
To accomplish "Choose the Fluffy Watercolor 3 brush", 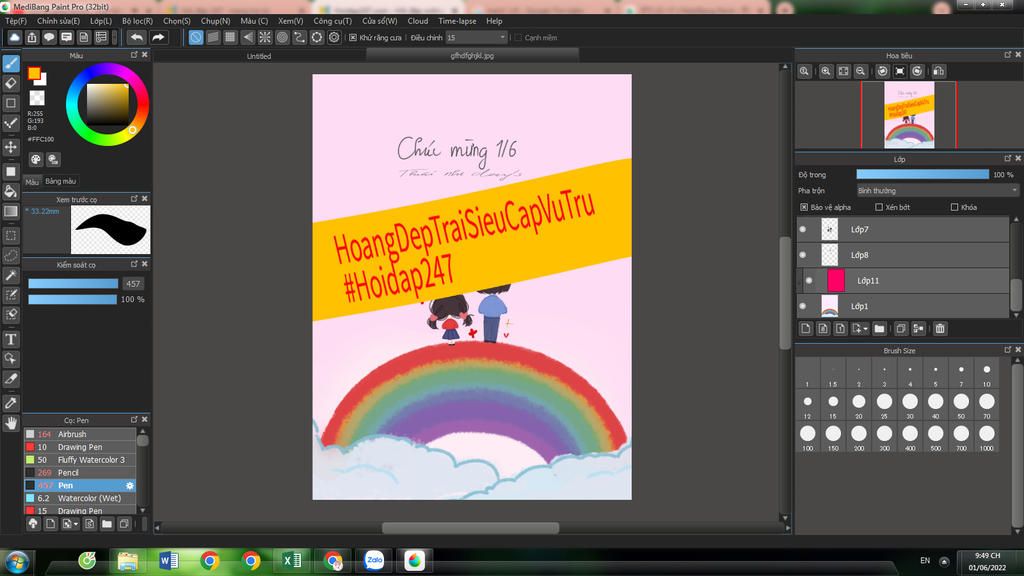I will click(x=80, y=460).
